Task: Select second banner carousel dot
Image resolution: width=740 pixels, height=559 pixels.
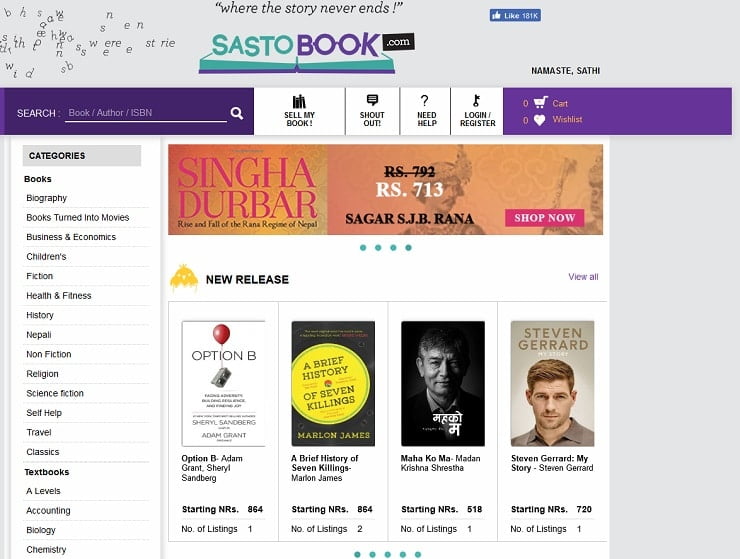Action: coord(378,247)
